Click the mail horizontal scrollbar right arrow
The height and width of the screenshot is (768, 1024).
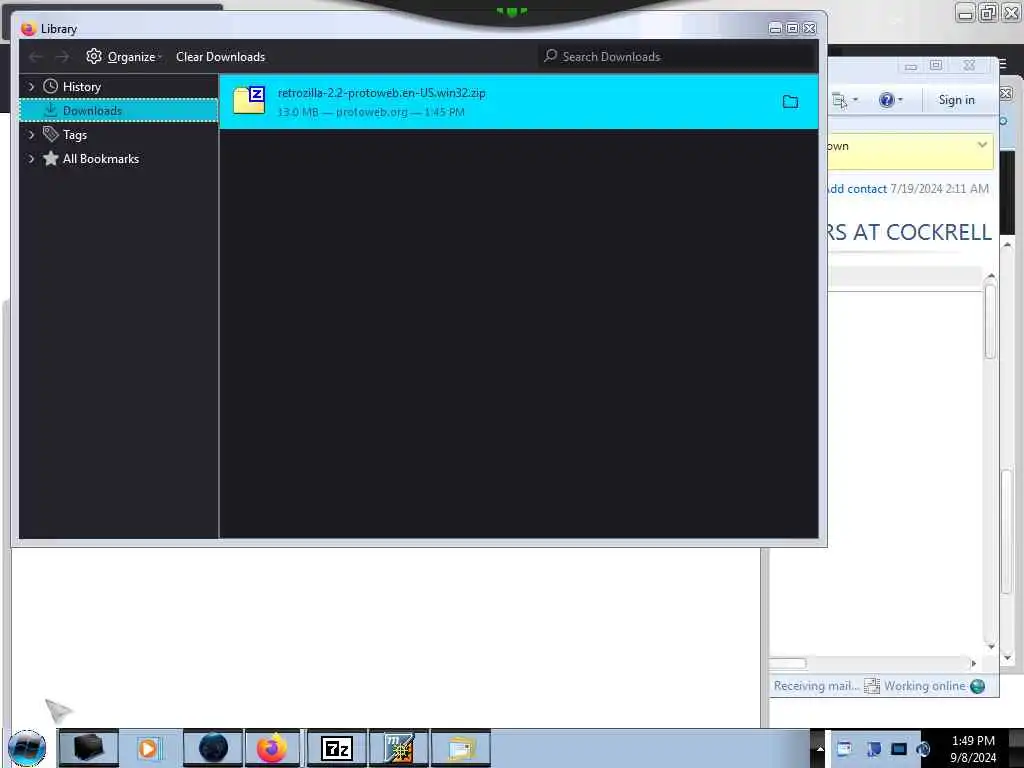[x=974, y=664]
